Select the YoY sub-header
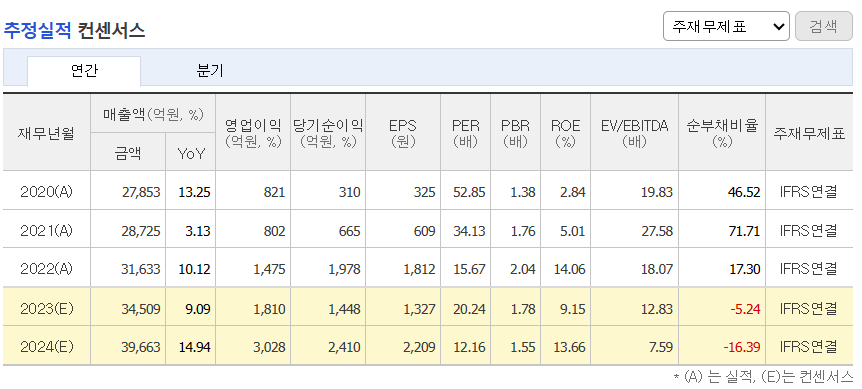Screen dimensions: 862x389 (x=191, y=154)
